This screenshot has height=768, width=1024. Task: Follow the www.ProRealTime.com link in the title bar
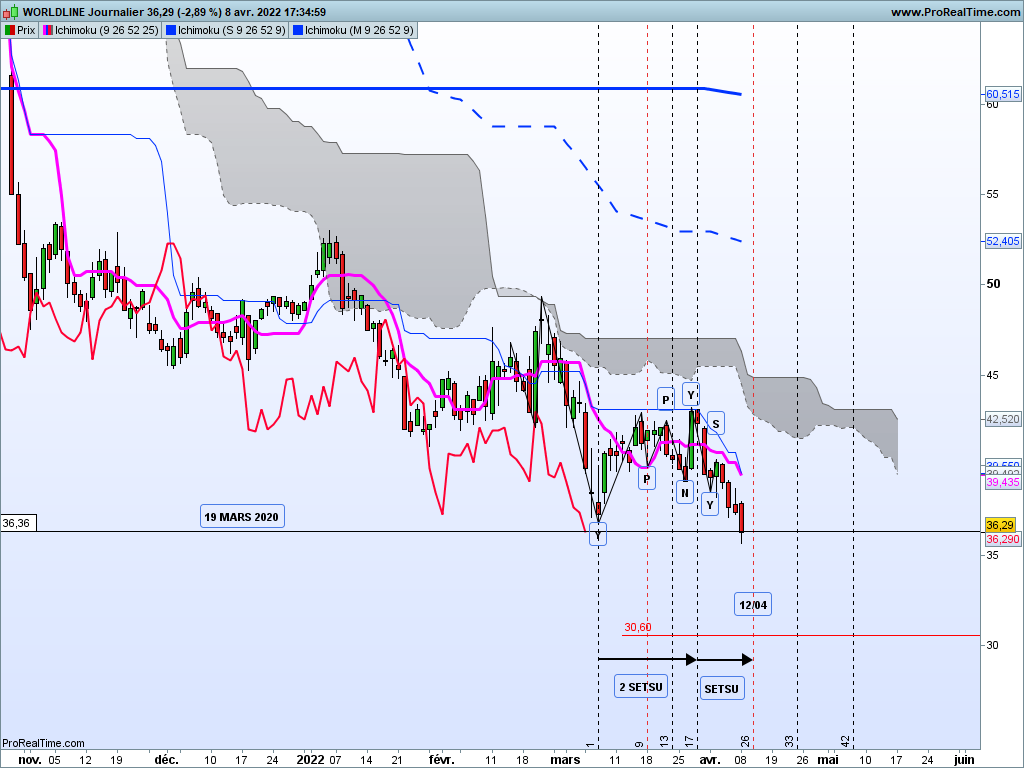pyautogui.click(x=955, y=12)
